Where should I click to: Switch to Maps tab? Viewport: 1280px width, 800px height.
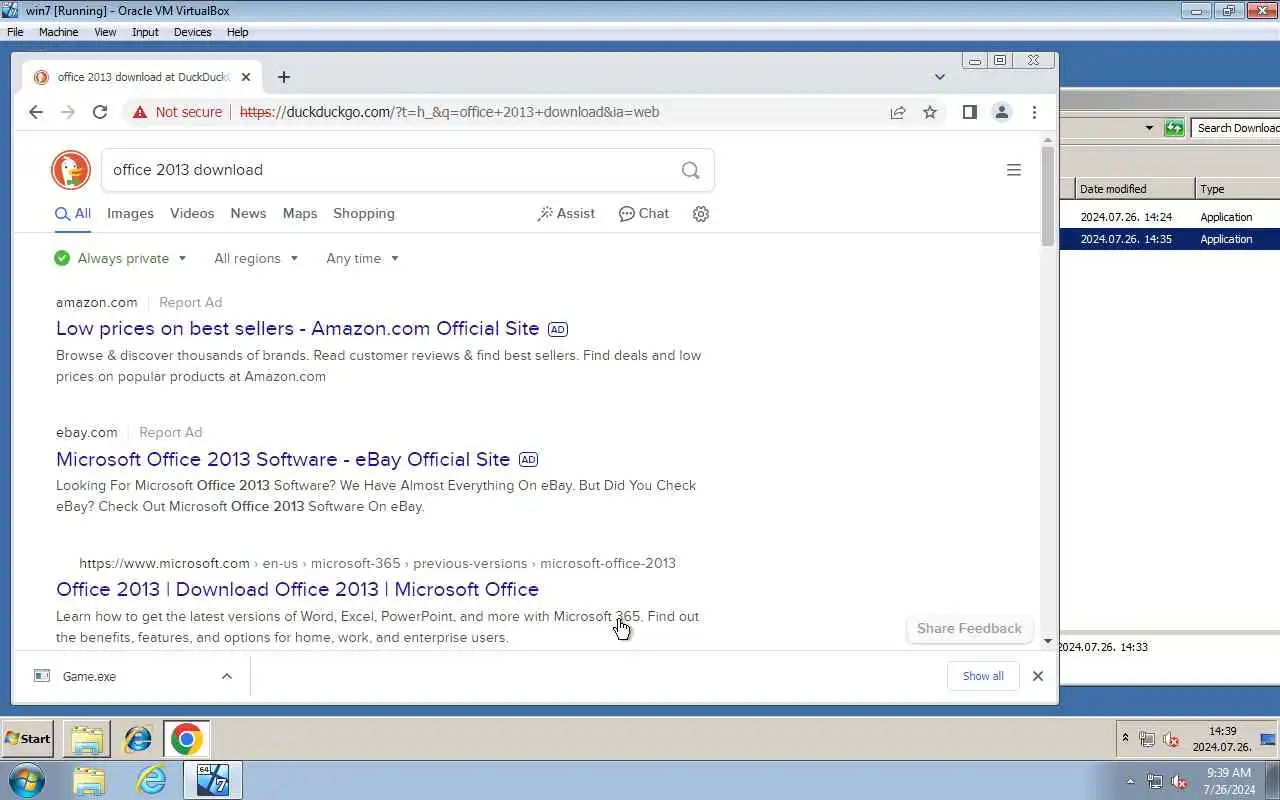[x=300, y=214]
